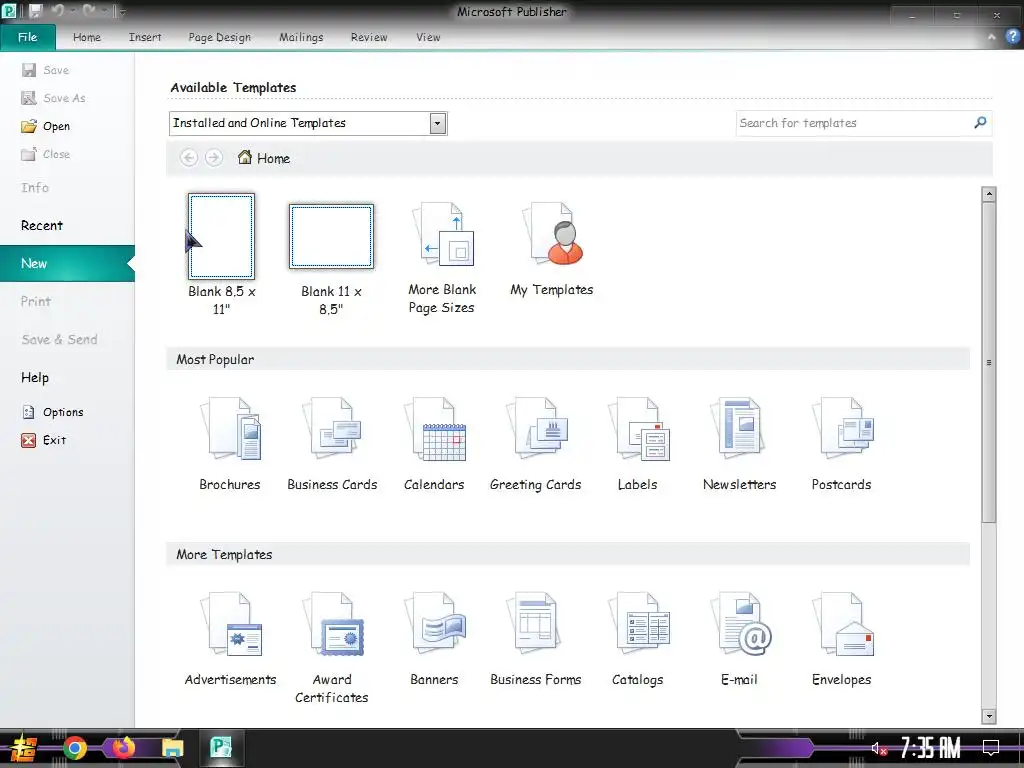Image resolution: width=1024 pixels, height=768 pixels.
Task: Click the forward arrow in template navigation
Action: coord(214,157)
